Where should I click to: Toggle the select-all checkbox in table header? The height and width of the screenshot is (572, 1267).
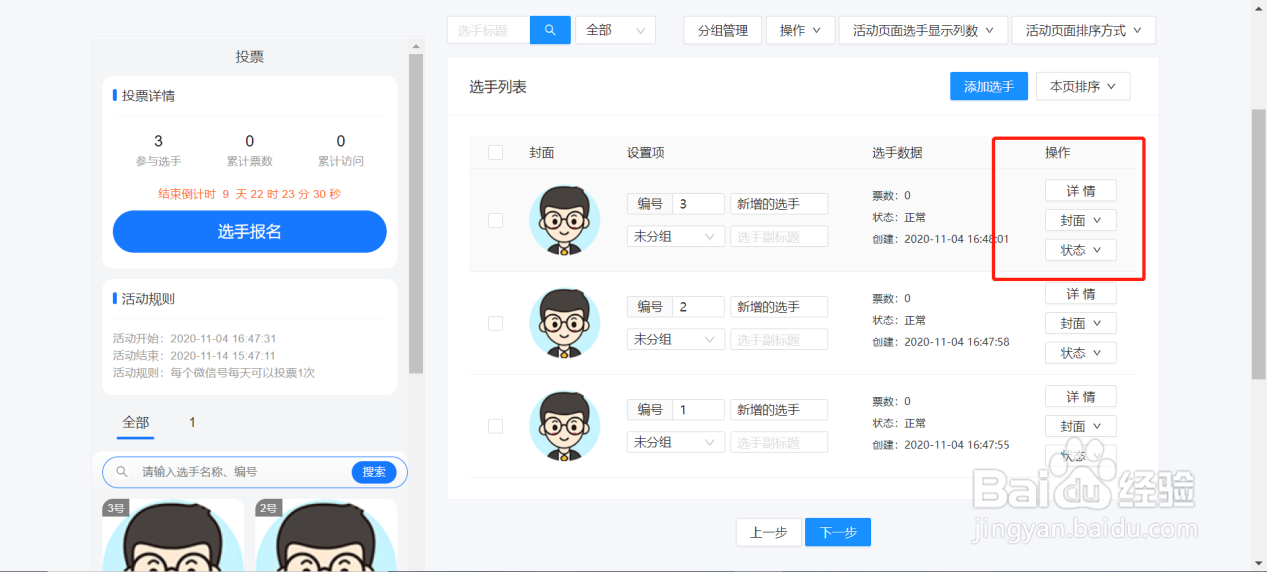click(x=495, y=152)
